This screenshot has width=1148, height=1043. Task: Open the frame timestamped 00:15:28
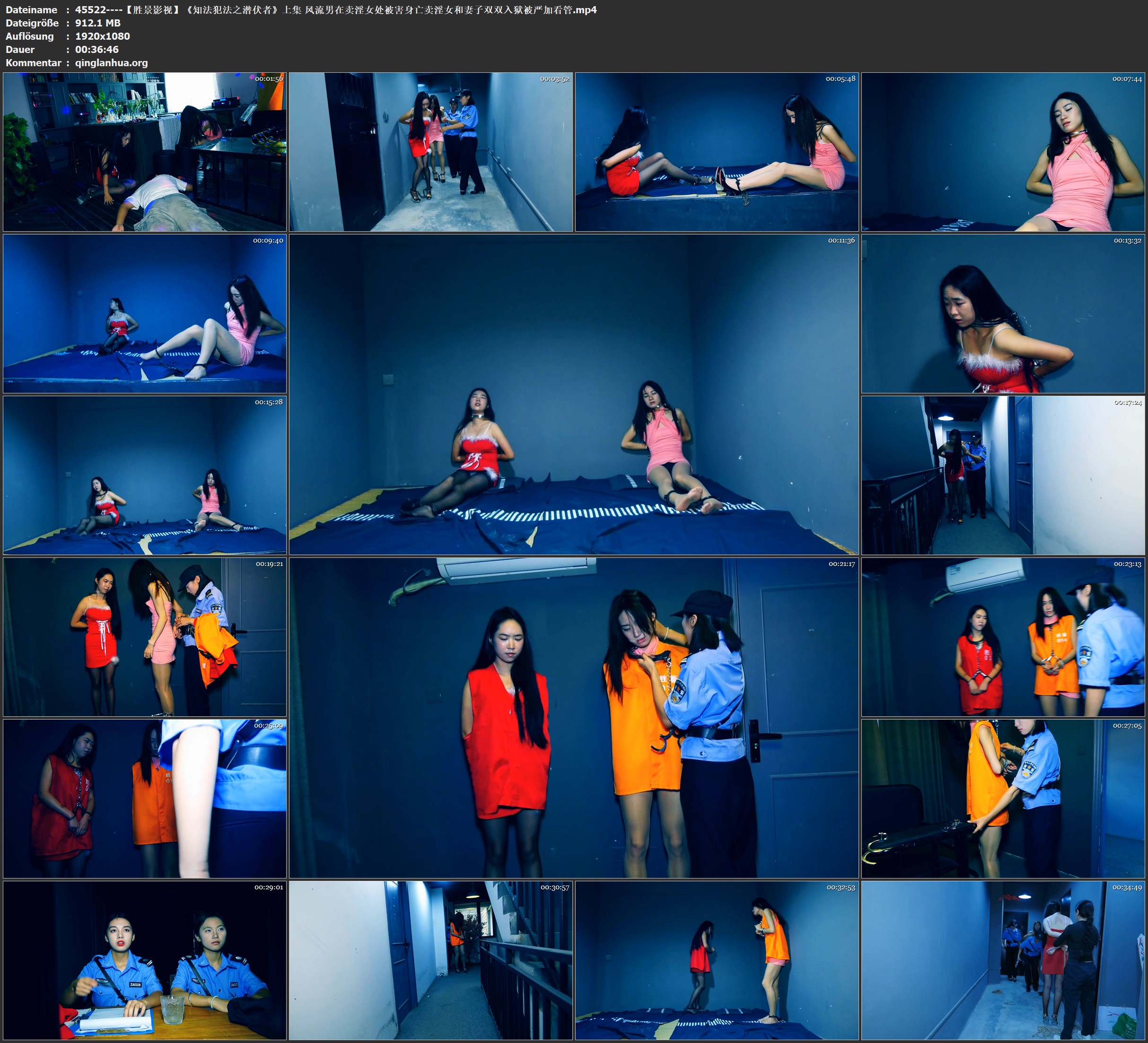pos(145,475)
